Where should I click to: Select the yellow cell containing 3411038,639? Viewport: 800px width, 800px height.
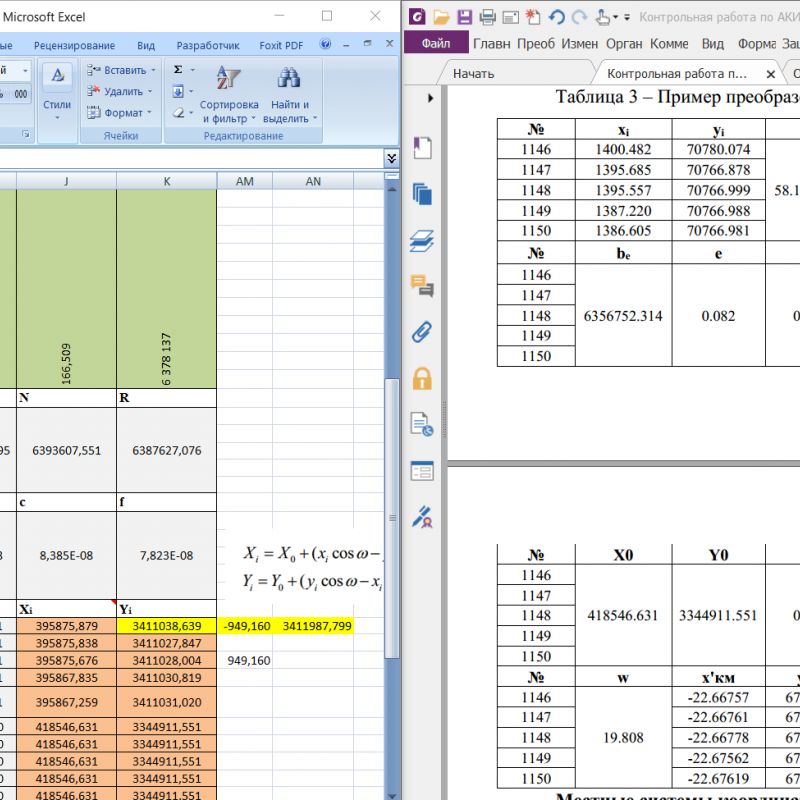pos(166,626)
